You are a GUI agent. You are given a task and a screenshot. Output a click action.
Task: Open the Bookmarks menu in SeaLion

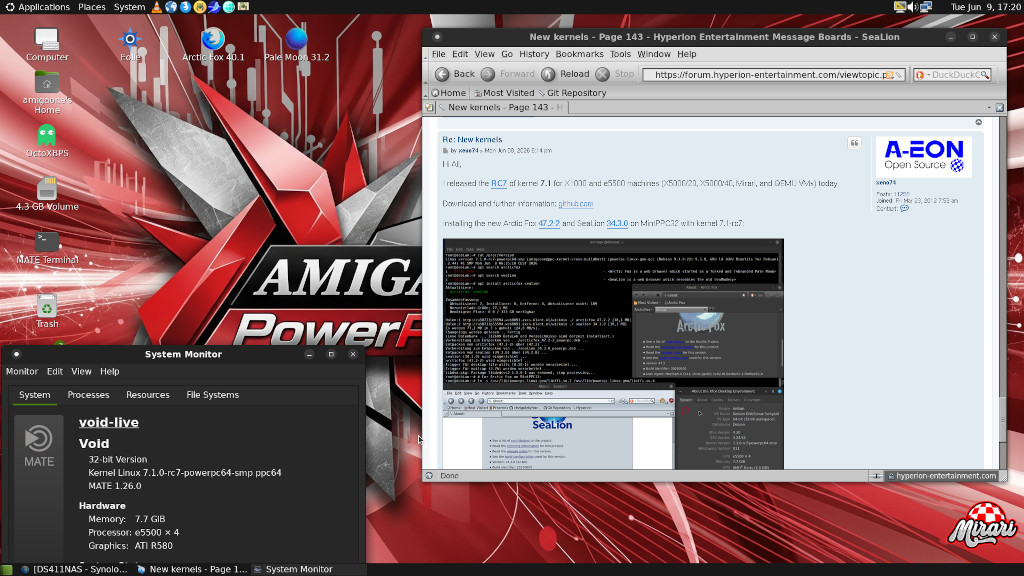pos(579,54)
